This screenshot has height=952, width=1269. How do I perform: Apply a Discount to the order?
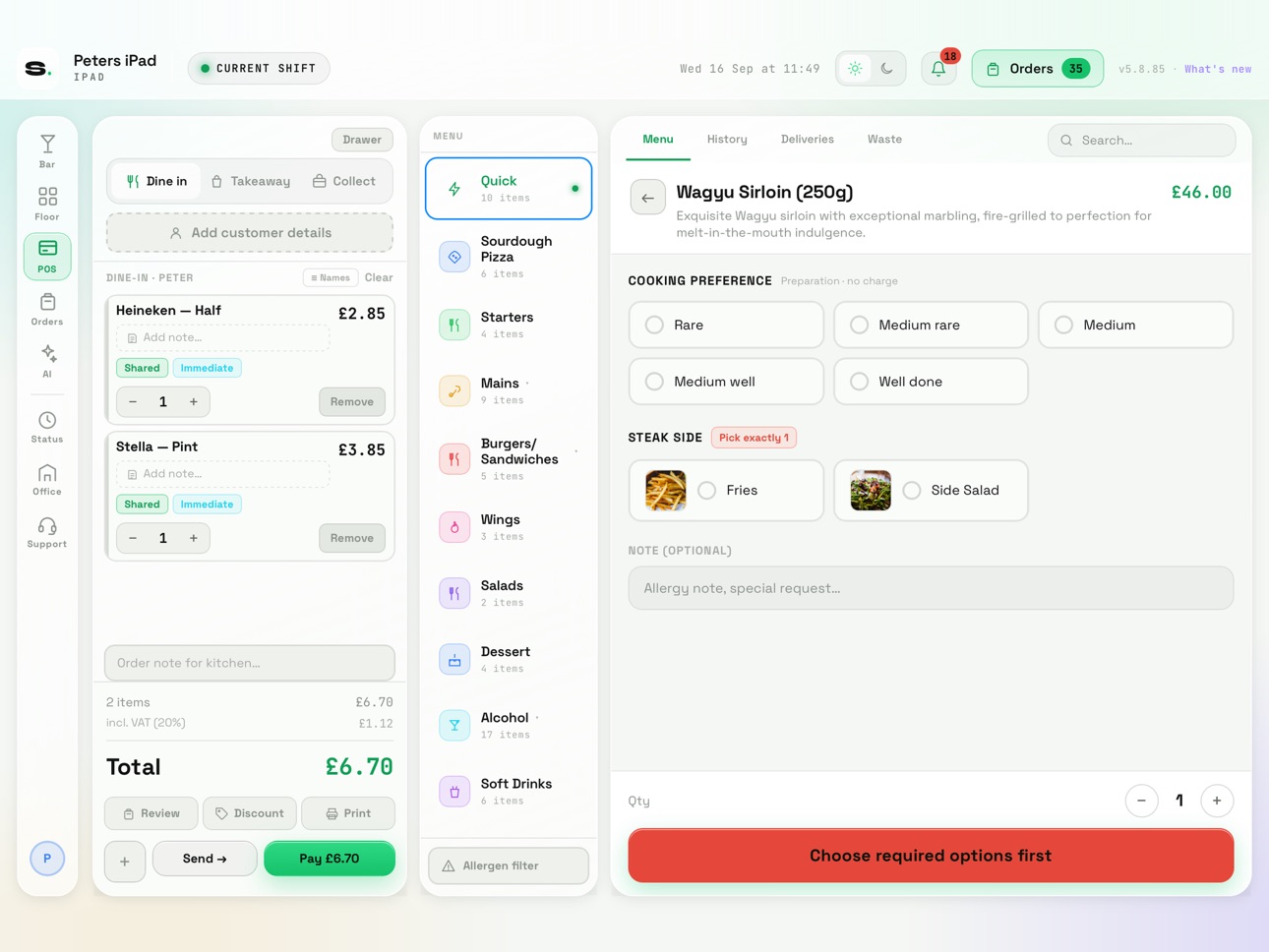pyautogui.click(x=250, y=813)
